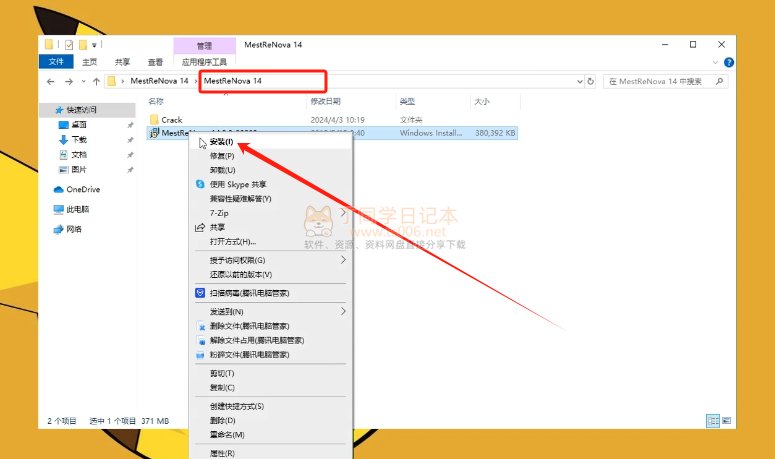The image size is (775, 459).
Task: Switch to the 查看 ribbon tab
Action: (155, 62)
